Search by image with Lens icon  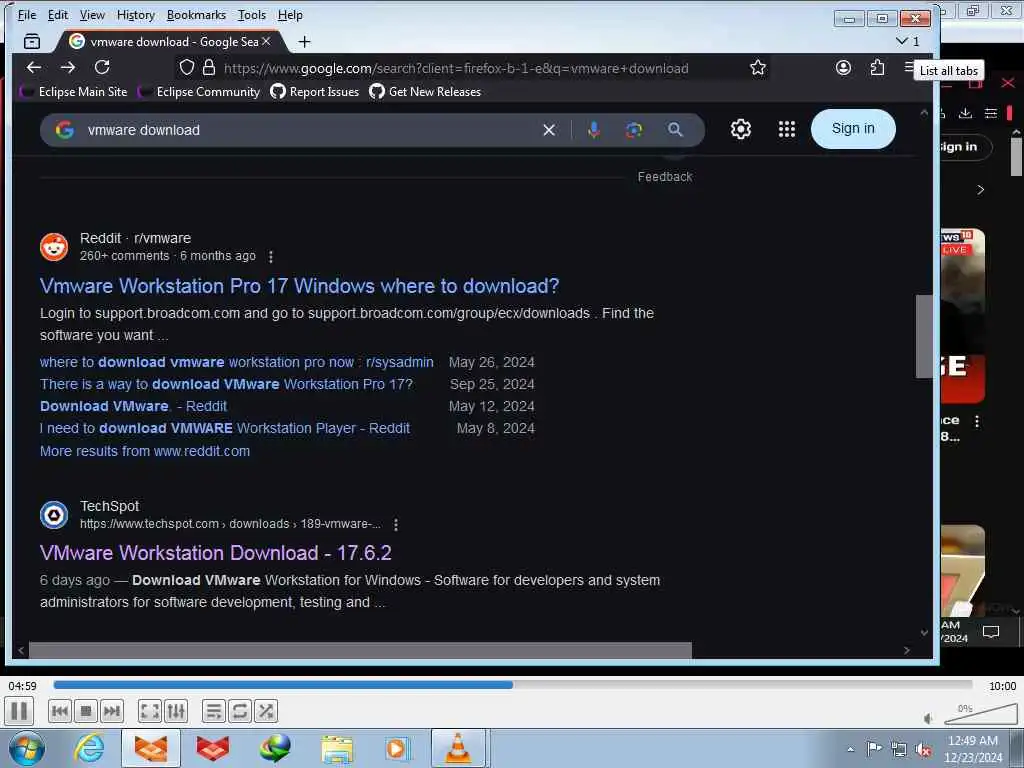pos(633,130)
